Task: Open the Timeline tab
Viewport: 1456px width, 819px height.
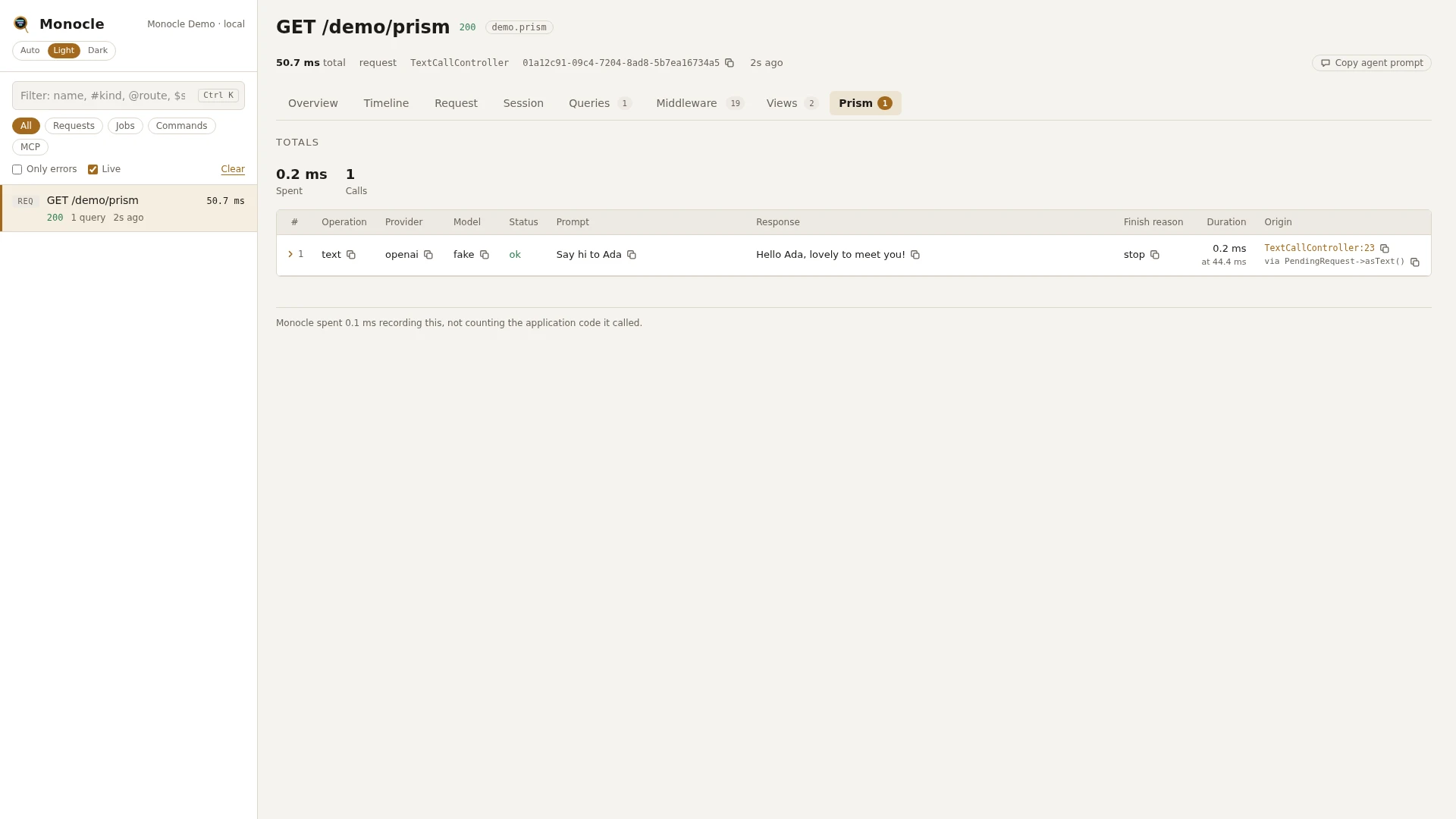Action: [386, 103]
